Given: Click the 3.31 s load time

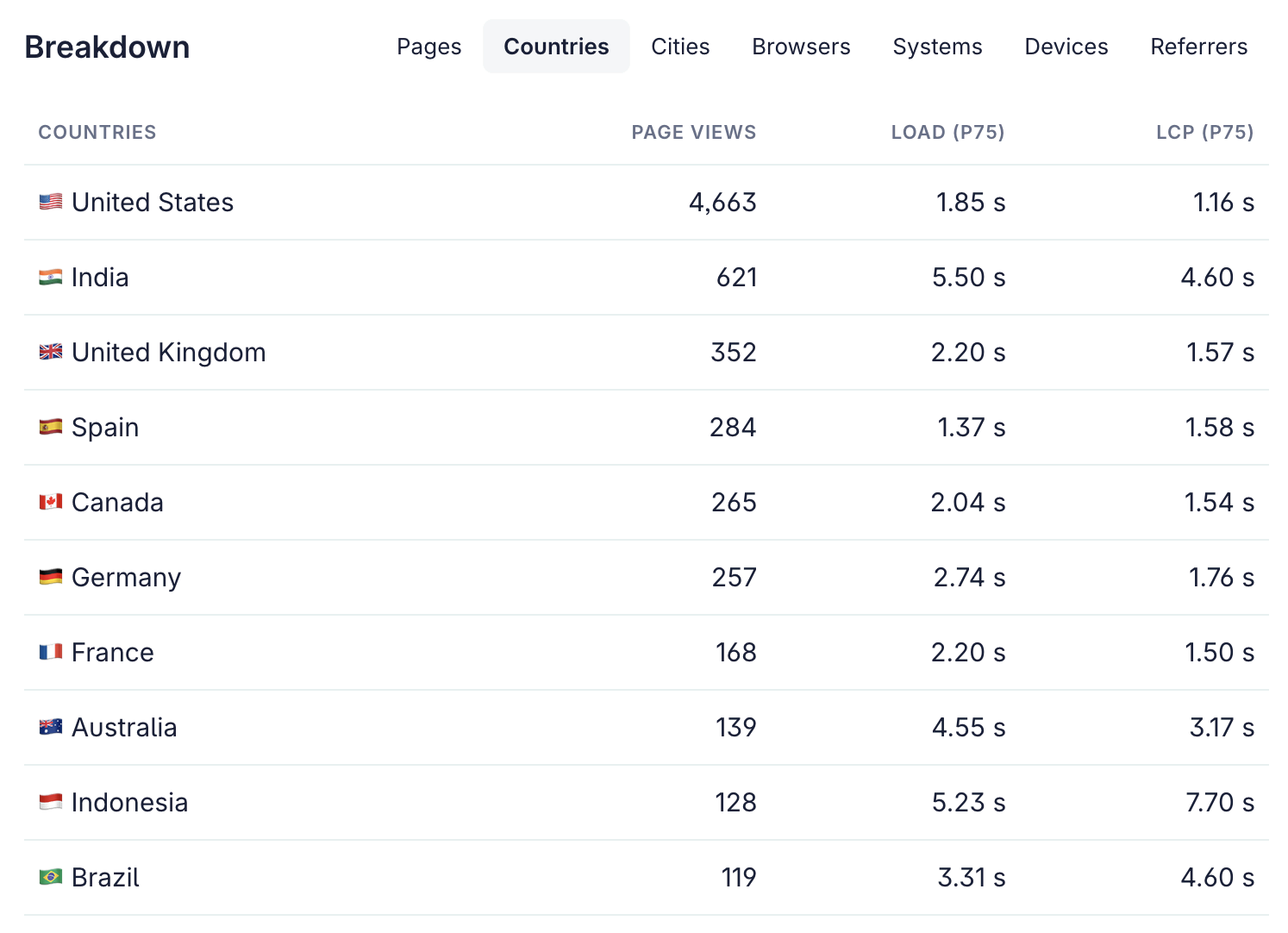Looking at the screenshot, I should 972,877.
